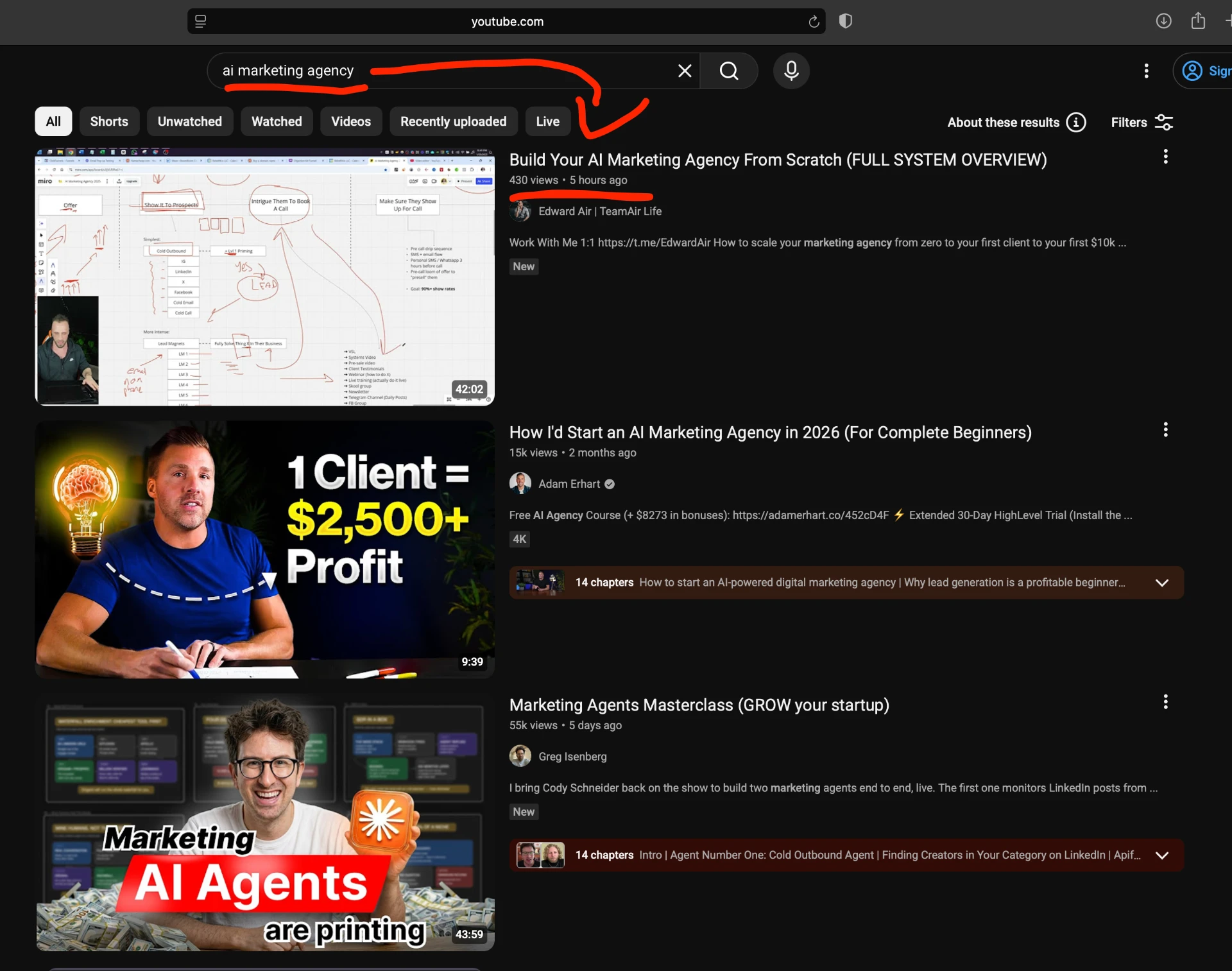Expand chapters for Marketing Agents Masterclass video

pyautogui.click(x=1162, y=855)
